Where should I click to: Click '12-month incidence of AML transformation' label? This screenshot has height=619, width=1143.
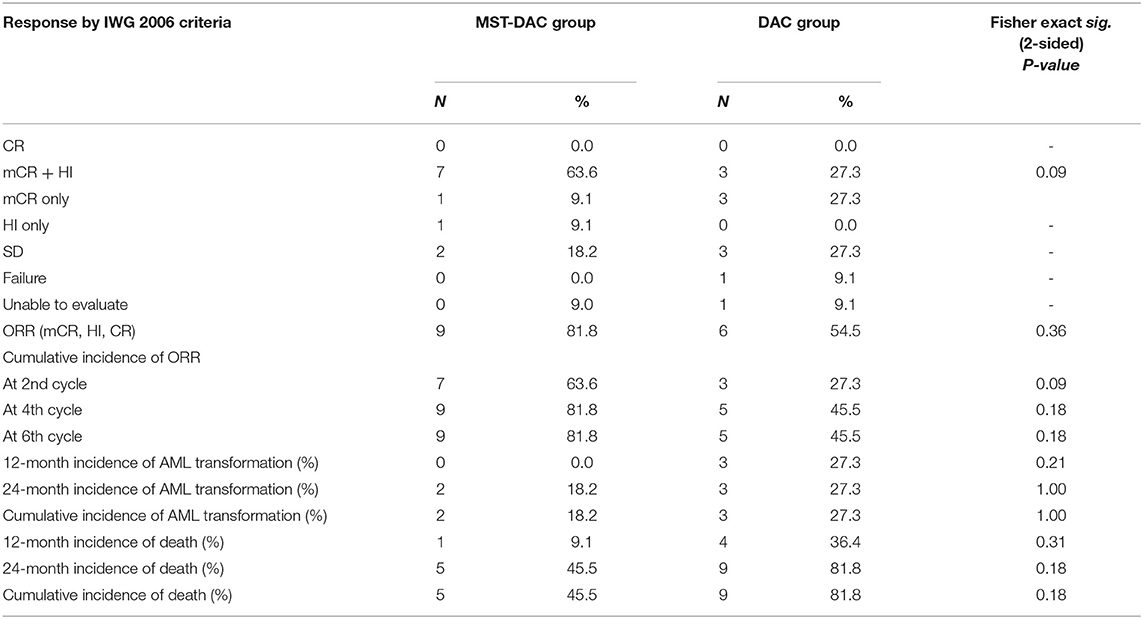pos(162,462)
